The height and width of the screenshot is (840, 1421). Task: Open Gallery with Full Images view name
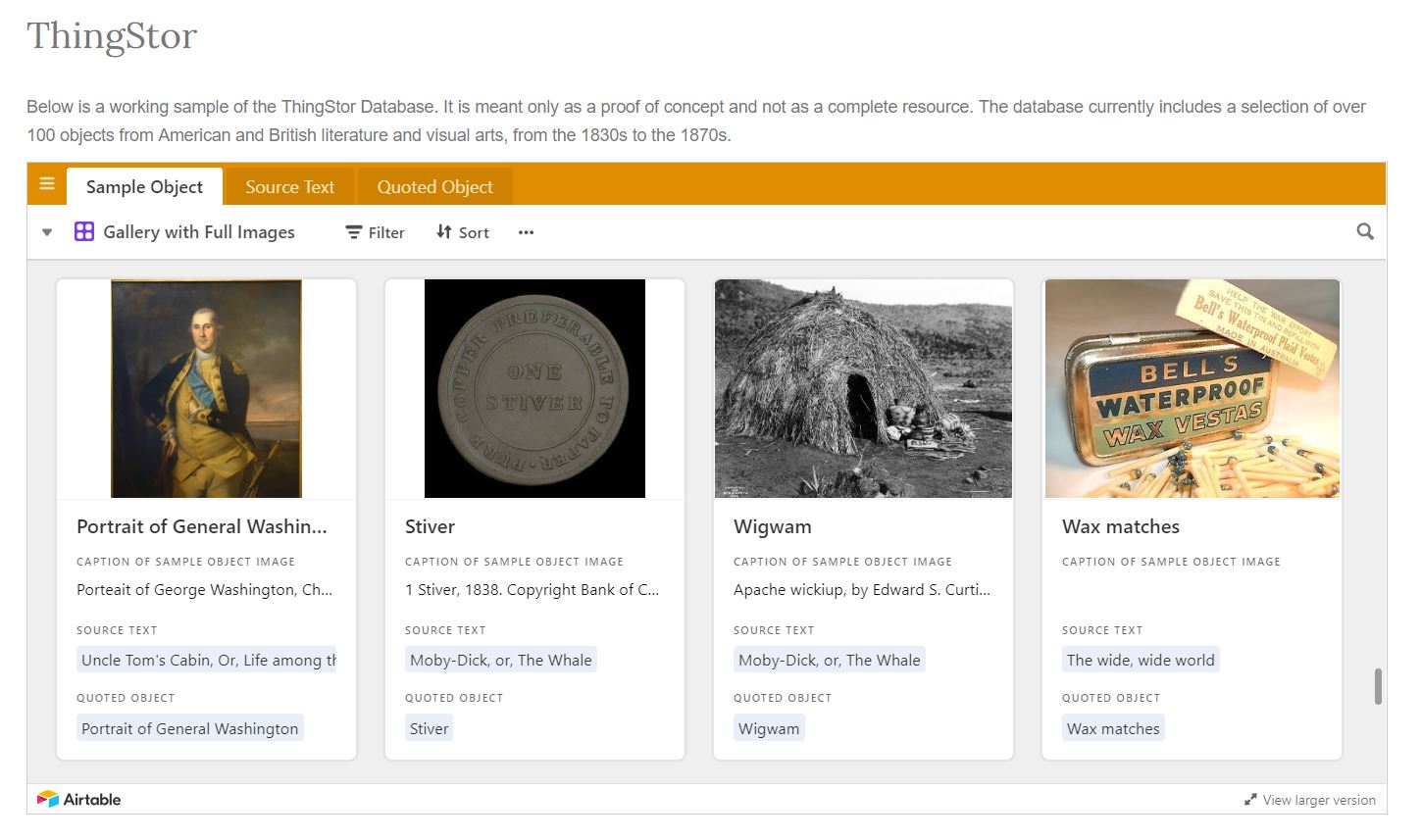coord(199,232)
